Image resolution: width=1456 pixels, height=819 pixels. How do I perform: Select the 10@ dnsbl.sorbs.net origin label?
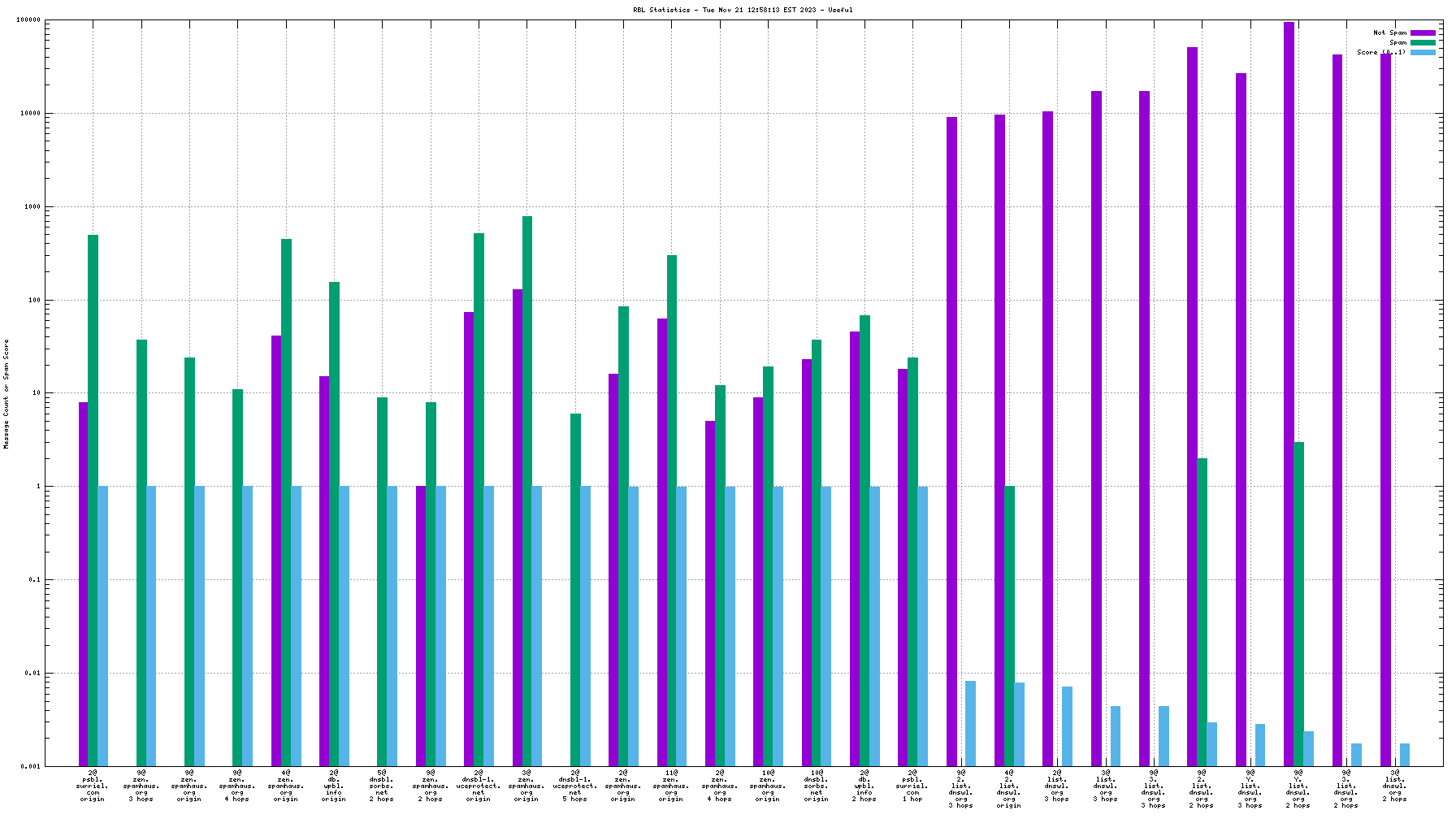[816, 786]
